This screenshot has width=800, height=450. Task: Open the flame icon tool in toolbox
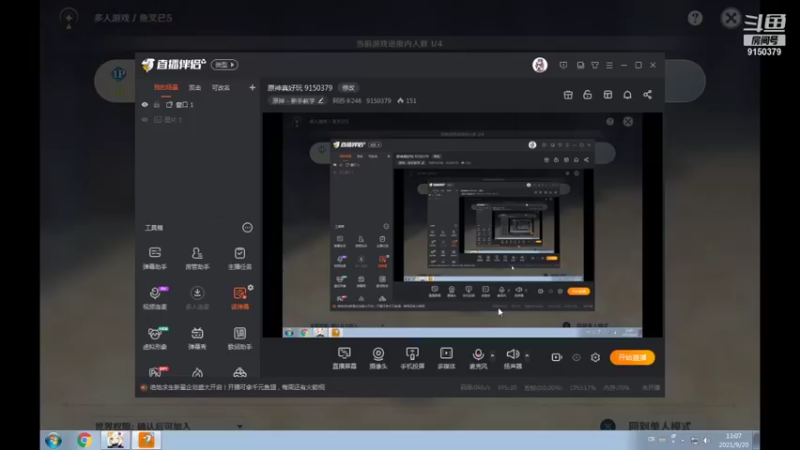(197, 372)
